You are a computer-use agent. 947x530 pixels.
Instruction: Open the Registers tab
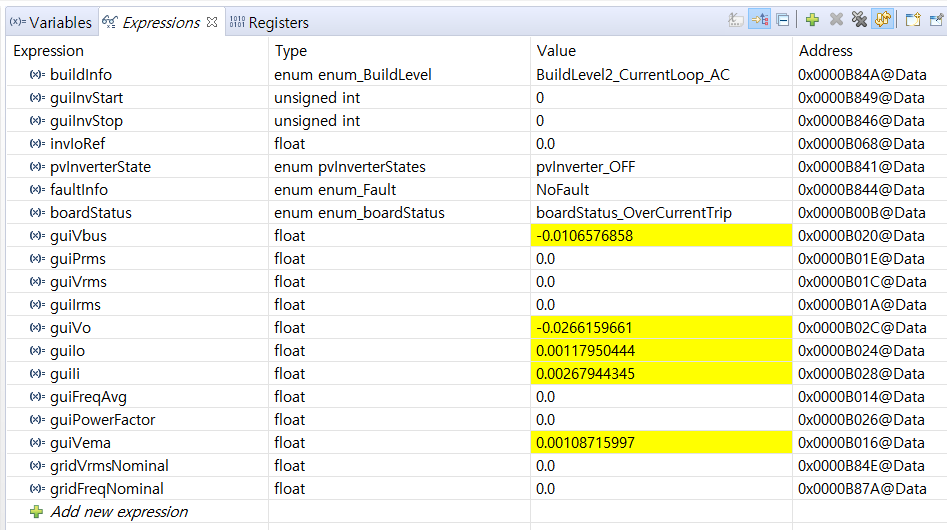coord(270,22)
